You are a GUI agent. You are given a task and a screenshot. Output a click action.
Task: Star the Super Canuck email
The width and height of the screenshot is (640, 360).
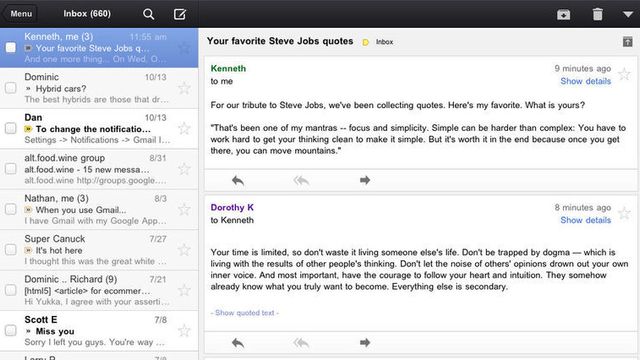pyautogui.click(x=184, y=249)
